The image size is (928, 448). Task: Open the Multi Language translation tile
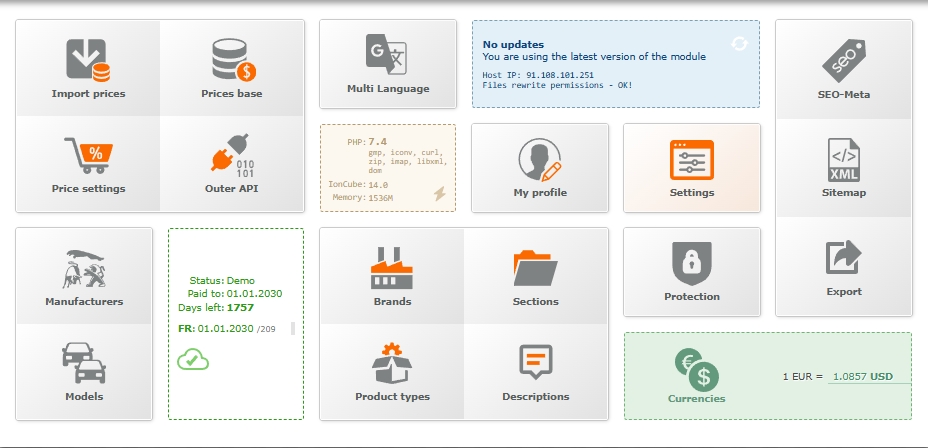(388, 64)
